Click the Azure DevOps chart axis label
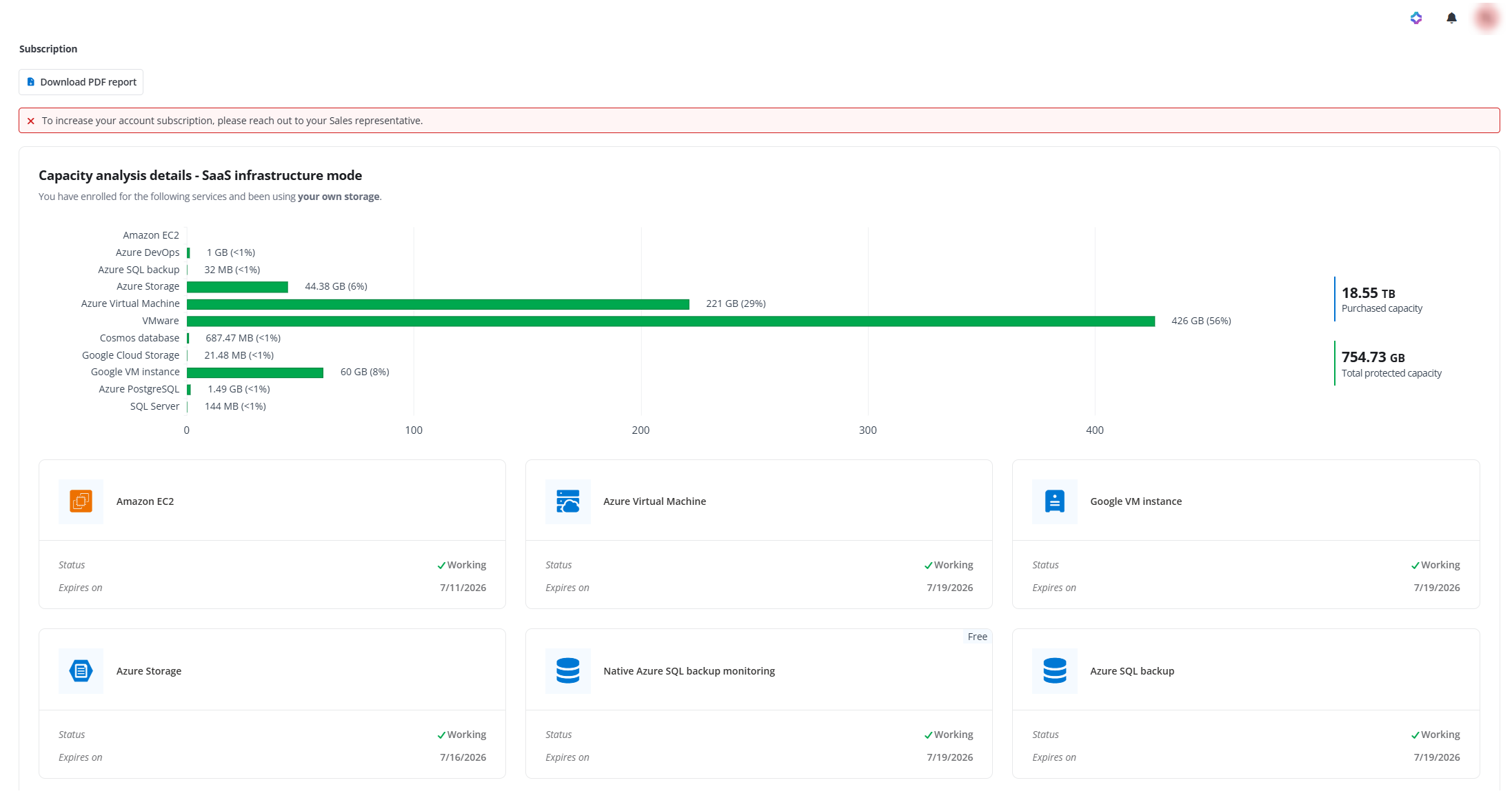This screenshot has width=1512, height=807. [148, 252]
